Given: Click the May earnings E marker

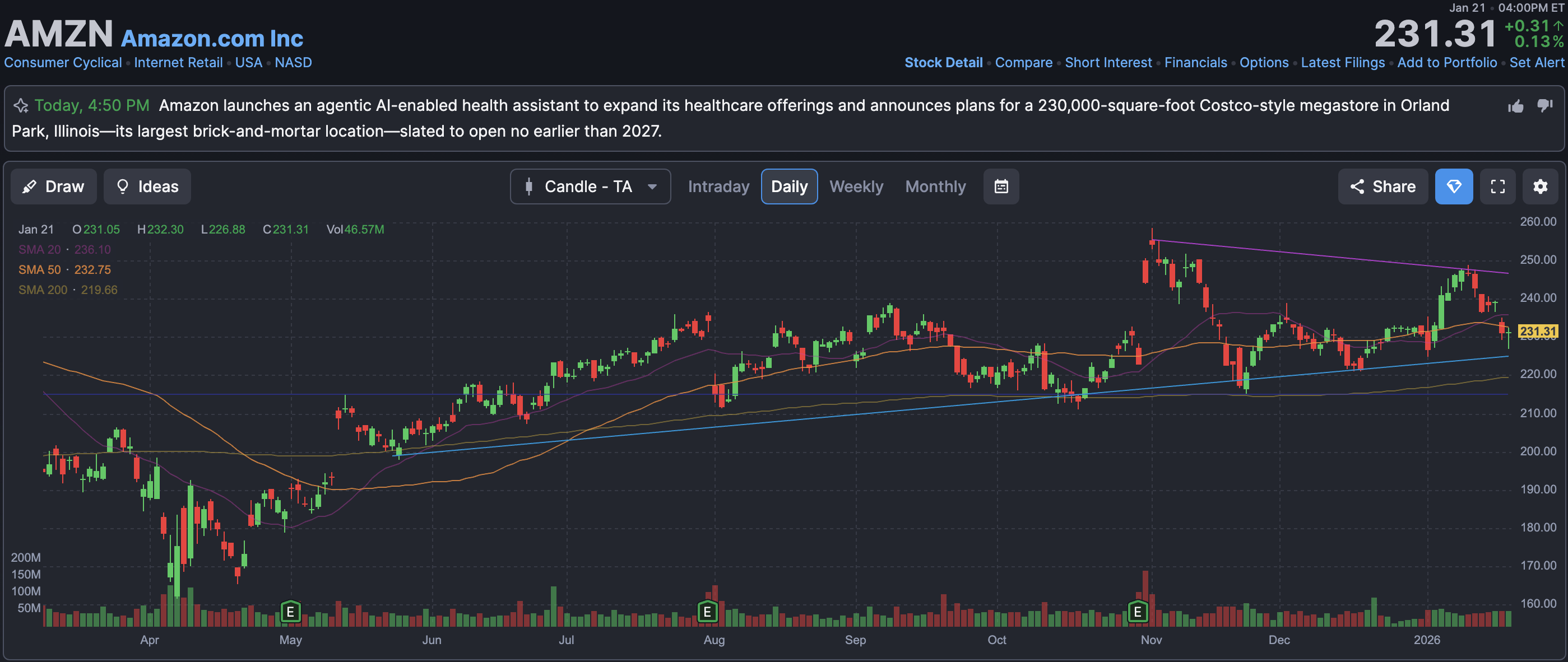Looking at the screenshot, I should (290, 611).
